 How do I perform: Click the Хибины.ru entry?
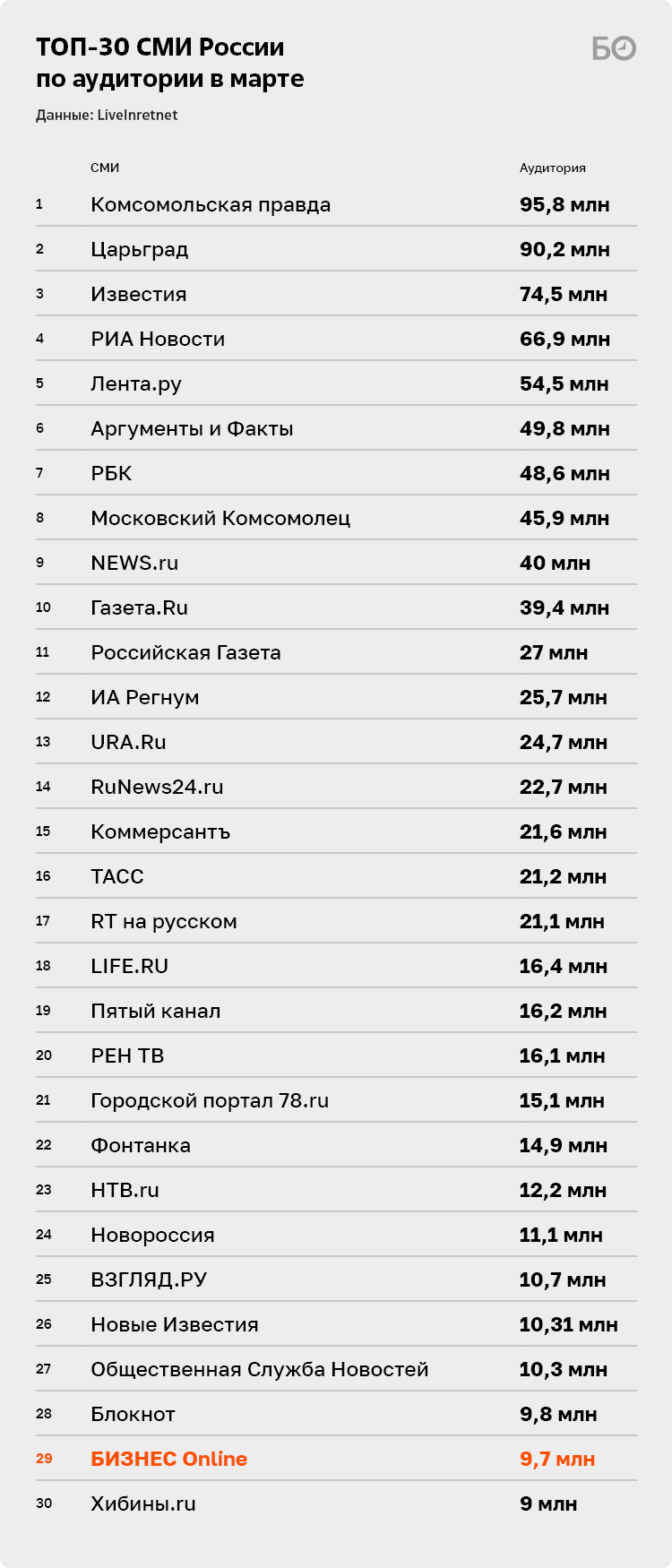(x=143, y=1503)
